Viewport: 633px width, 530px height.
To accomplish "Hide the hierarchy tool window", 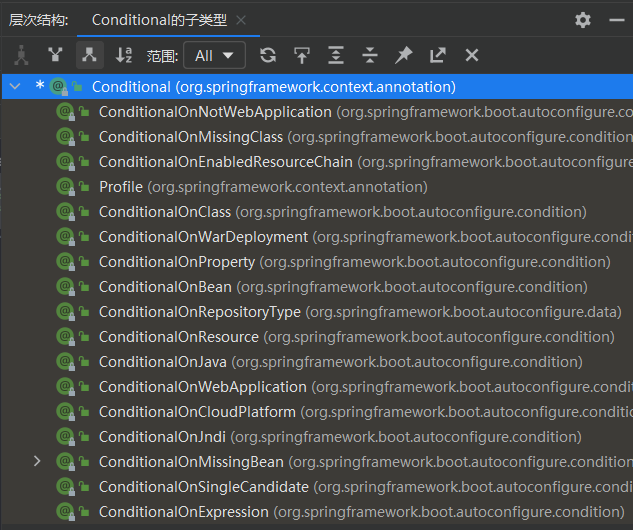I will point(616,20).
